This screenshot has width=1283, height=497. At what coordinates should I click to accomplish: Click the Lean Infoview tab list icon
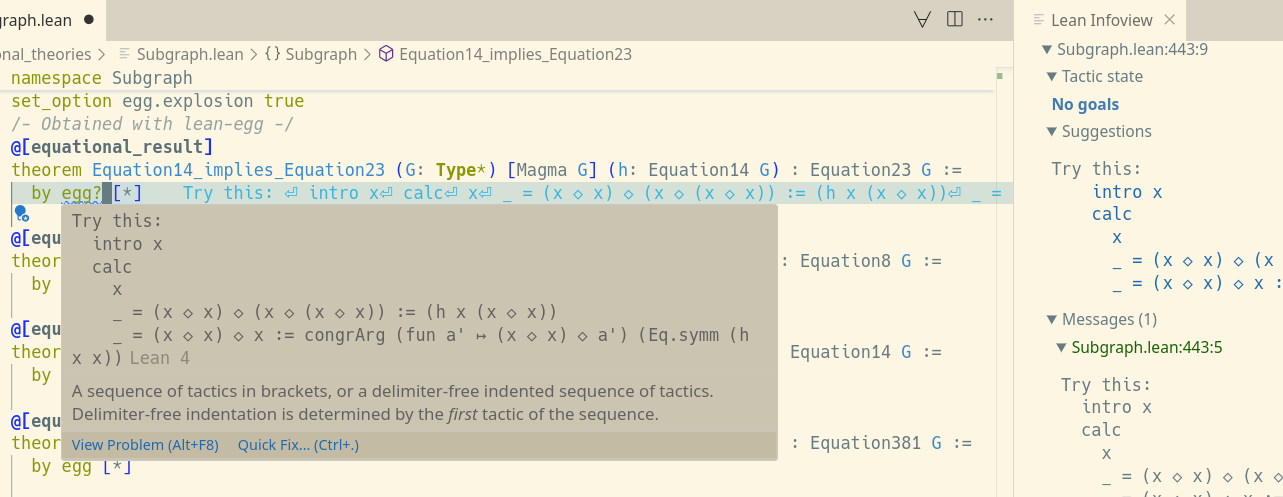(1039, 20)
